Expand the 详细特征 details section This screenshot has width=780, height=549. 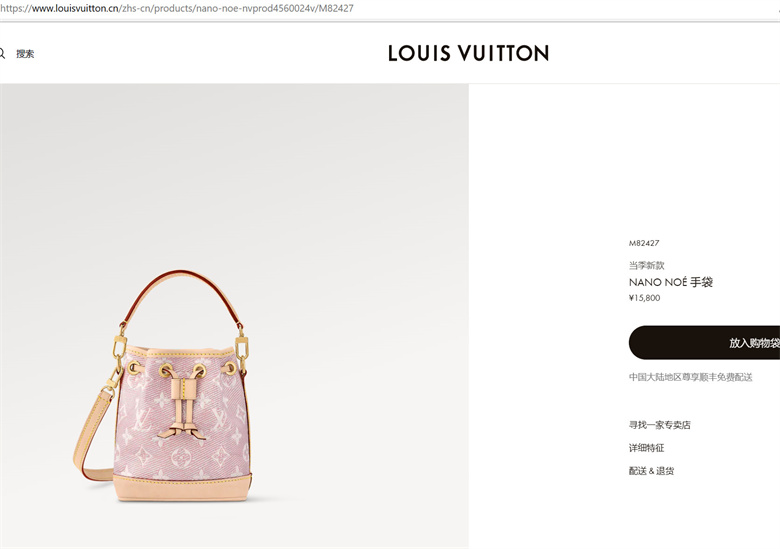click(x=646, y=448)
